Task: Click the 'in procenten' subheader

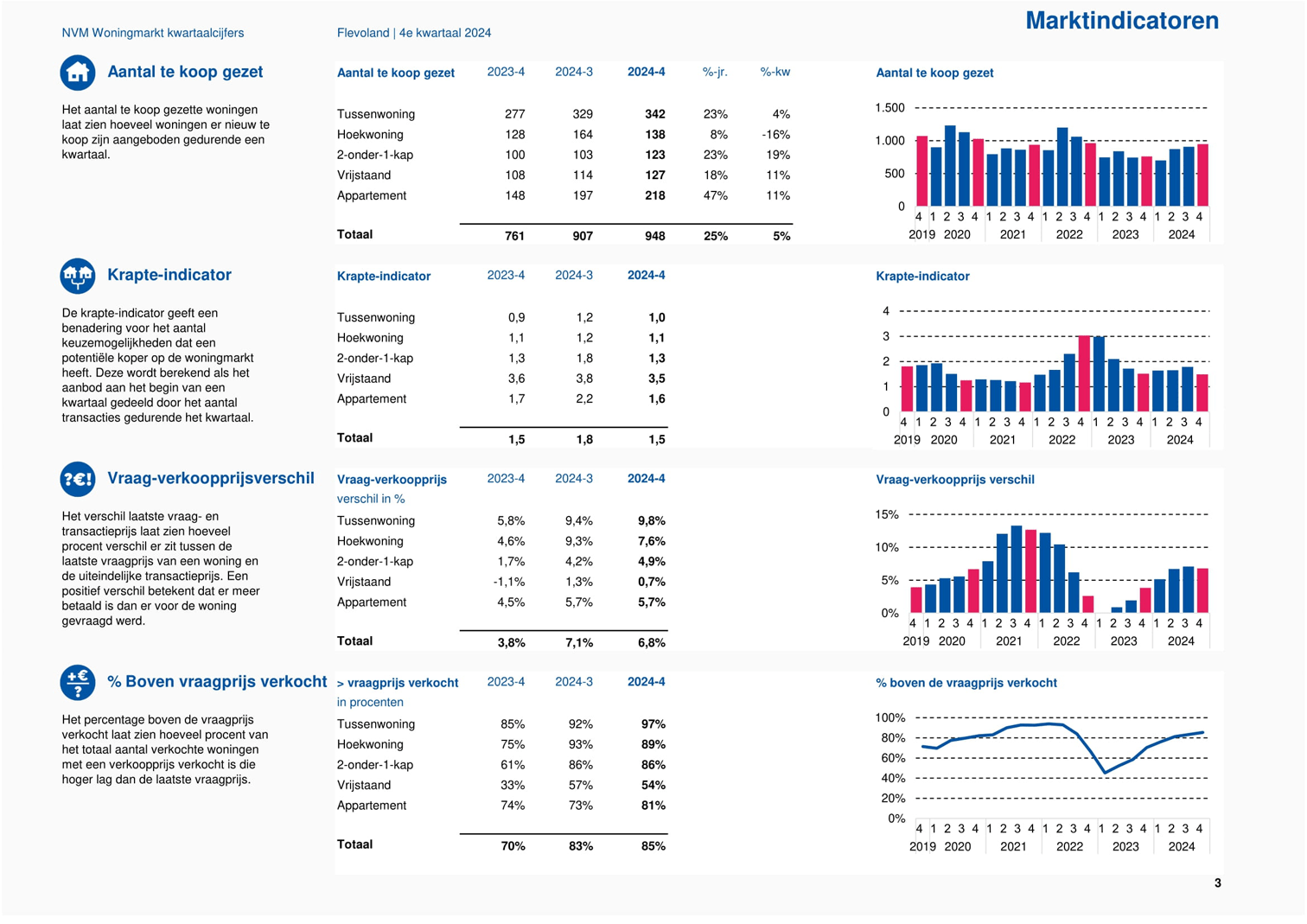Action: coord(370,702)
